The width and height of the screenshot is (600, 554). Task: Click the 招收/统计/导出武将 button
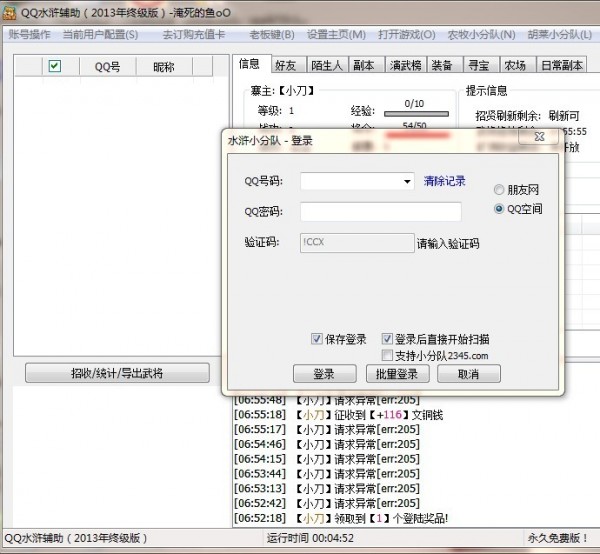coord(117,373)
